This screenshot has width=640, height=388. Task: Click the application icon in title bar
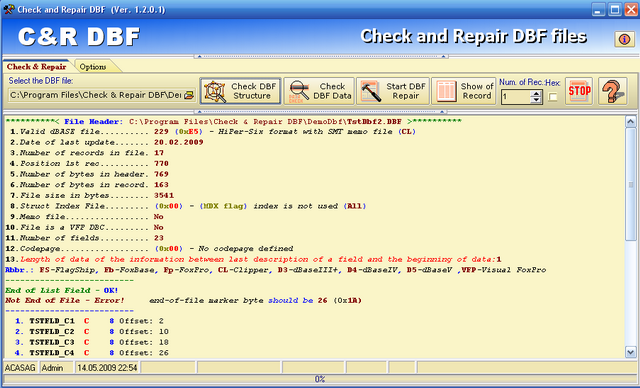point(9,9)
